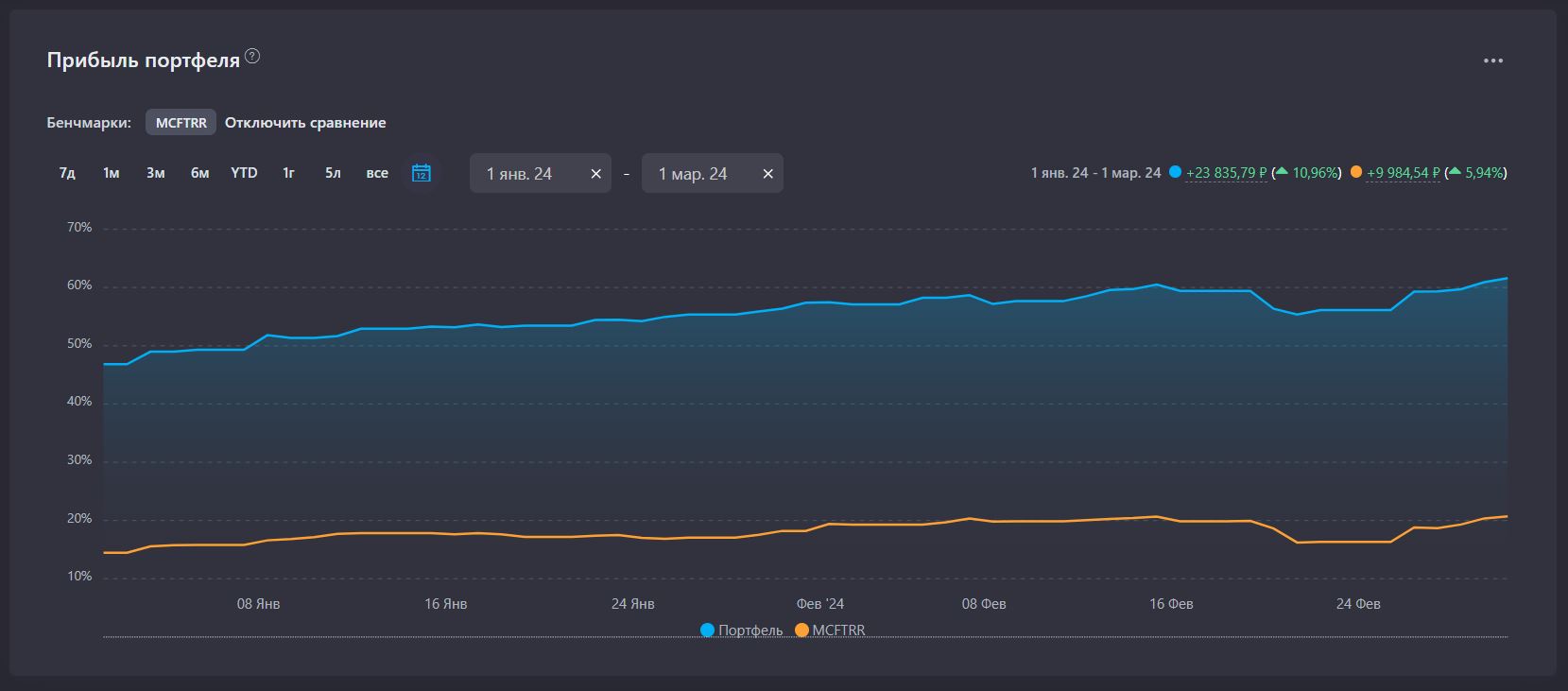Viewport: 1568px width, 691px height.
Task: Click the 08 Янв axis label
Action: (x=258, y=604)
